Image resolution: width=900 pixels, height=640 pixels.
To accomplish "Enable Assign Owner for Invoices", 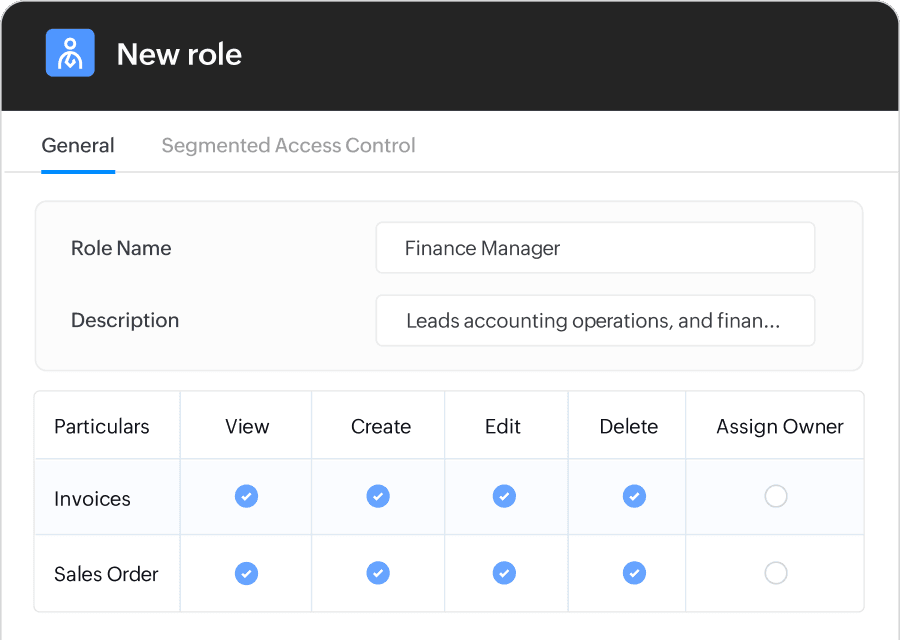I will (x=776, y=496).
